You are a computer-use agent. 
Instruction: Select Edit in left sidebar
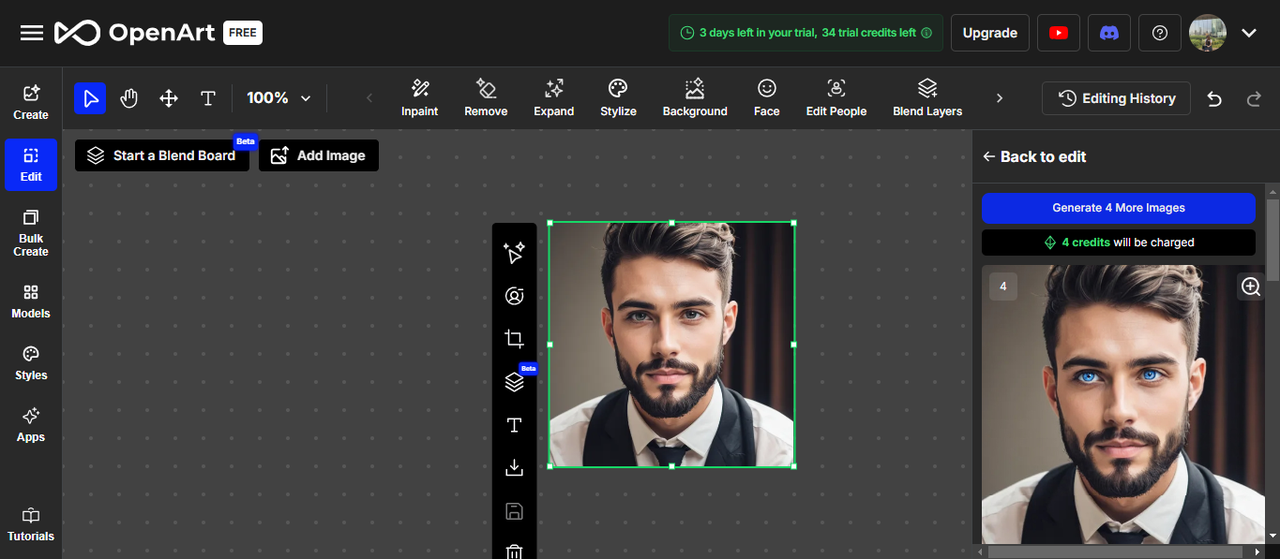[x=31, y=165]
